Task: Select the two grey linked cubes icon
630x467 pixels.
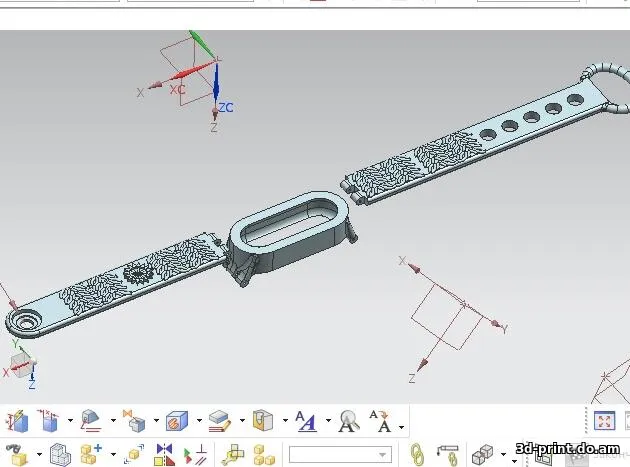Action: point(482,455)
